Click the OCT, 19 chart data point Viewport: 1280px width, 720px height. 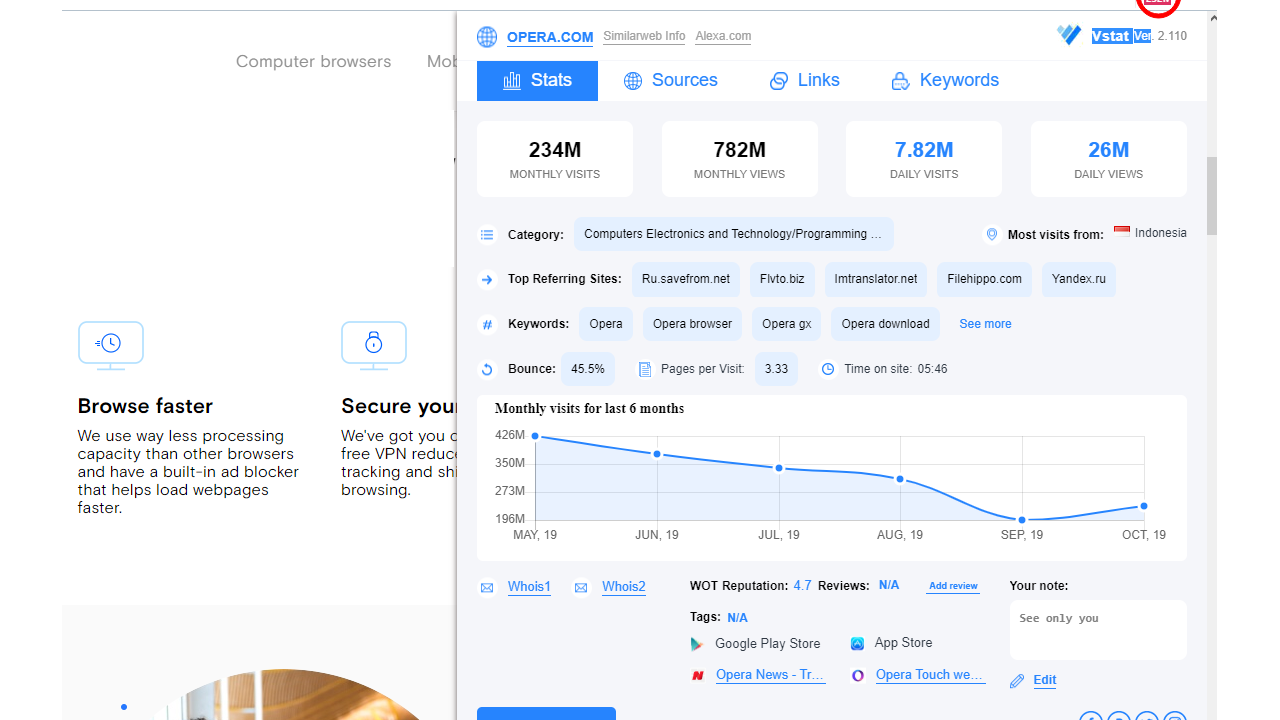[x=1144, y=506]
